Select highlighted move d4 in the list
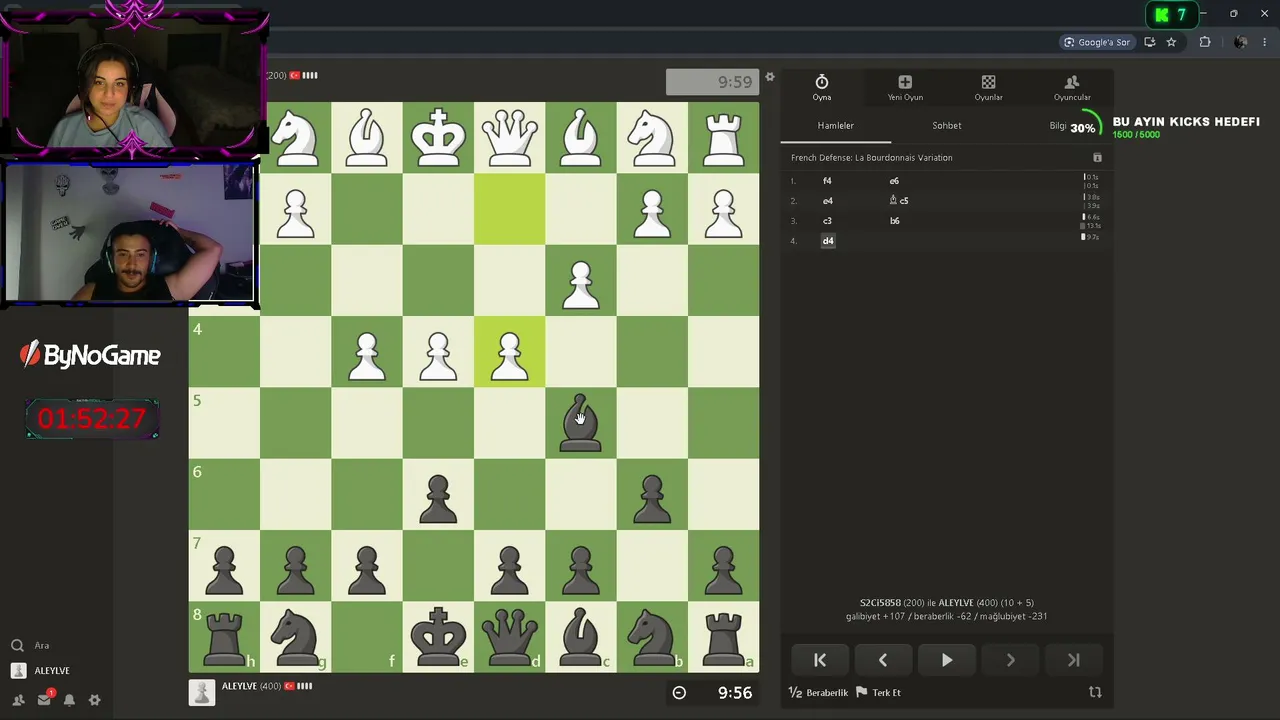The width and height of the screenshot is (1280, 720). pyautogui.click(x=828, y=241)
